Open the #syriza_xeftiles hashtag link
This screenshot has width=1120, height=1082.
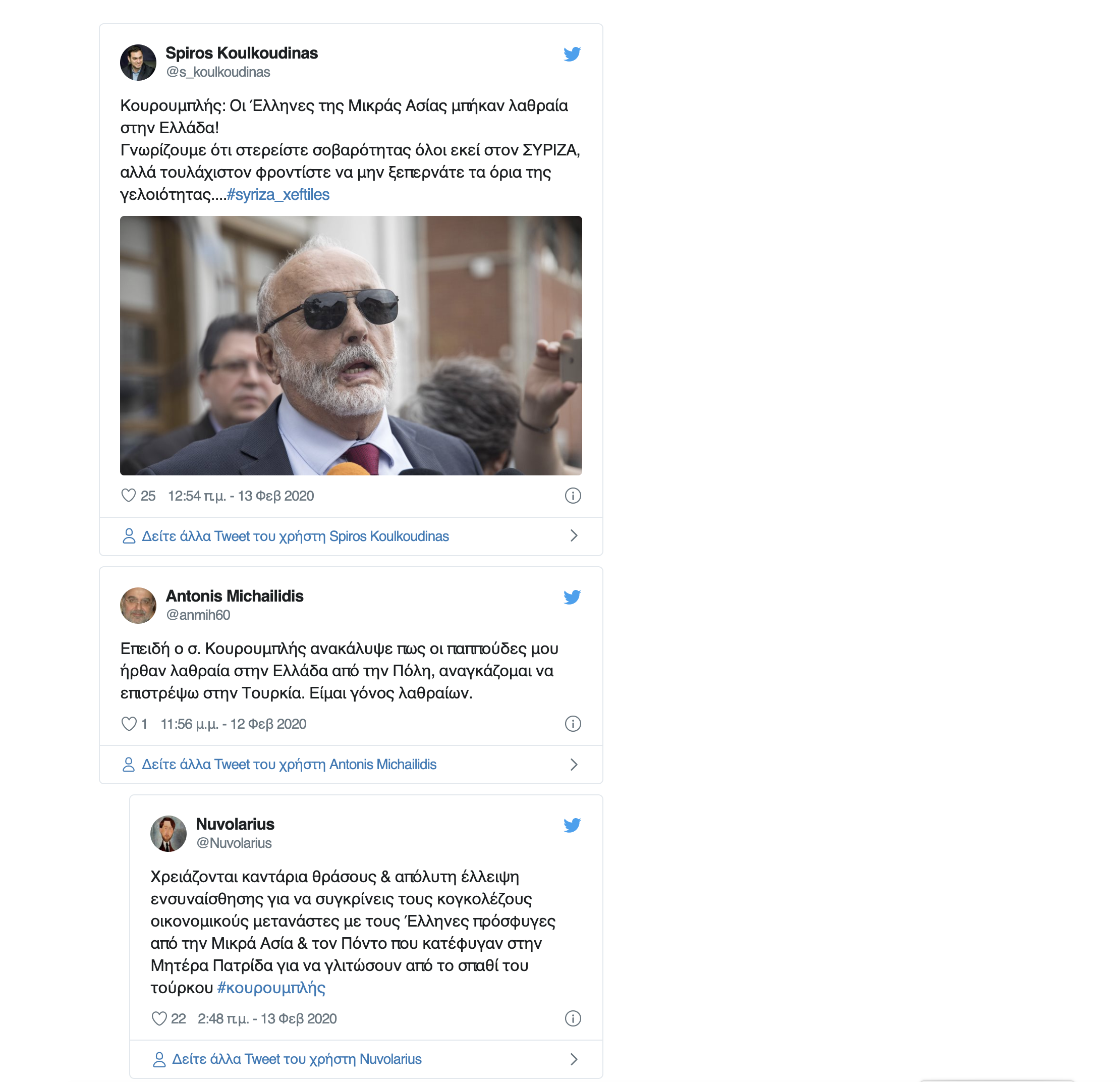tap(277, 194)
